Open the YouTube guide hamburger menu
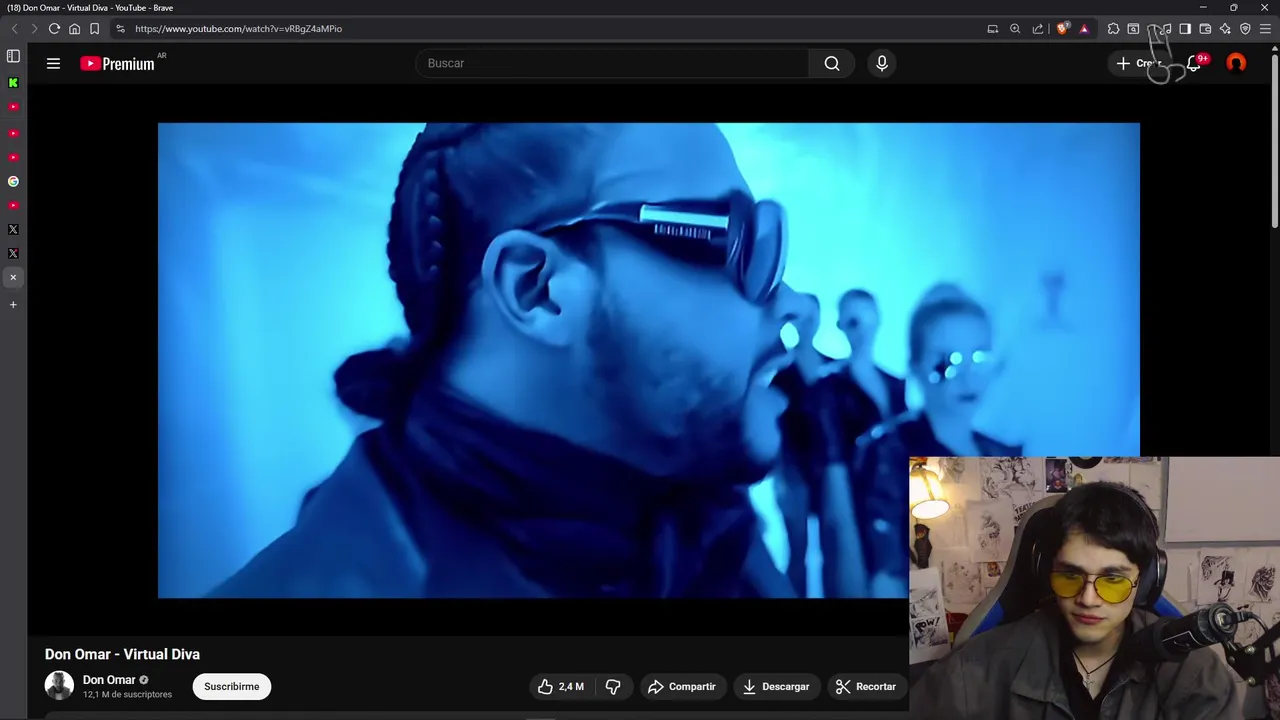 pos(53,63)
